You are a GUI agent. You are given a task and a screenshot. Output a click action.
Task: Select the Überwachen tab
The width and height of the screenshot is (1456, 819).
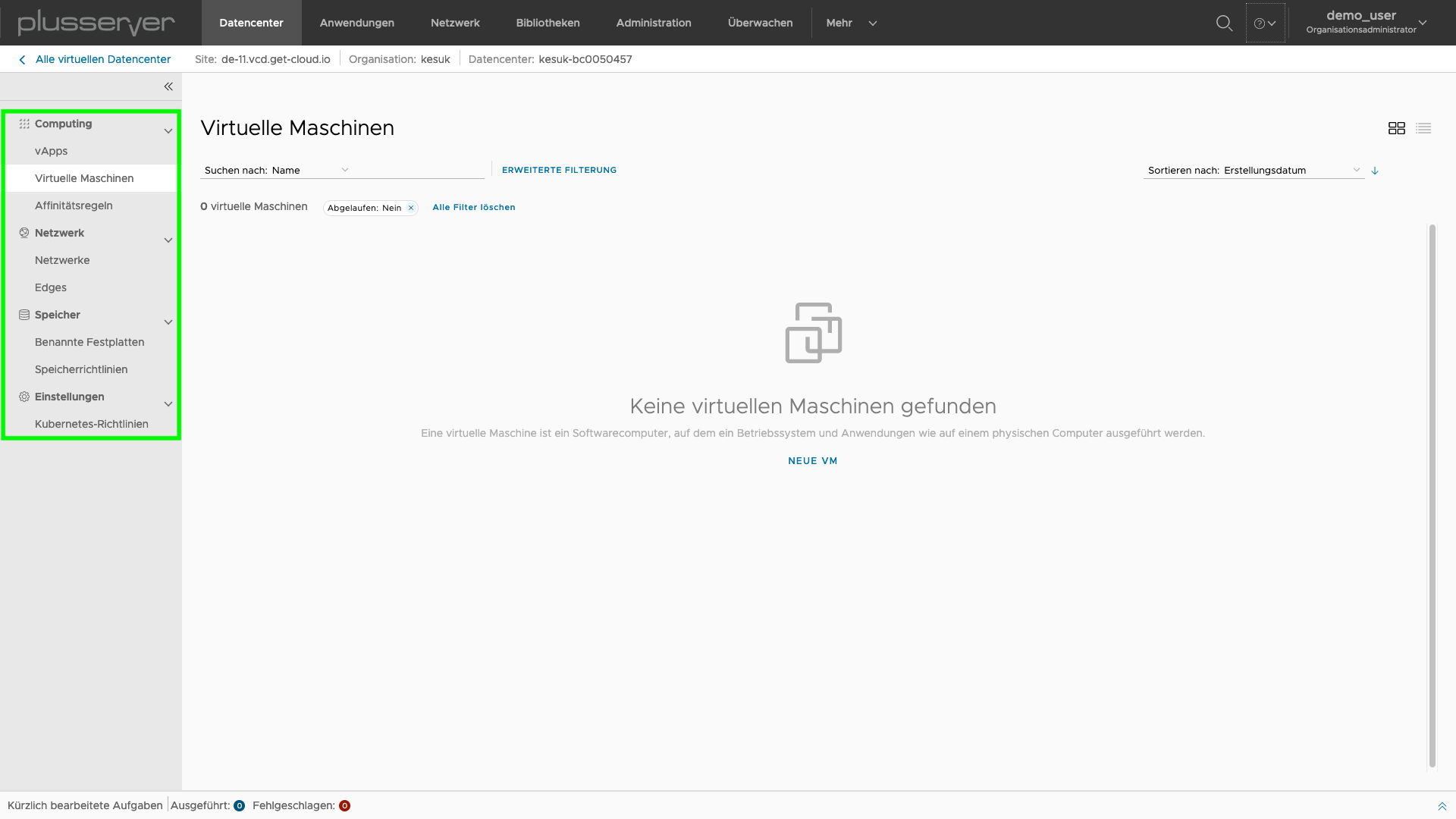coord(761,23)
